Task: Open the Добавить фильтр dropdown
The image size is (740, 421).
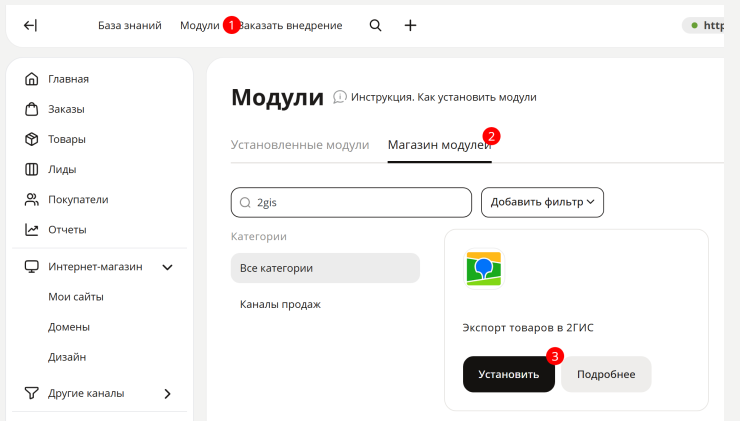Action: (542, 202)
